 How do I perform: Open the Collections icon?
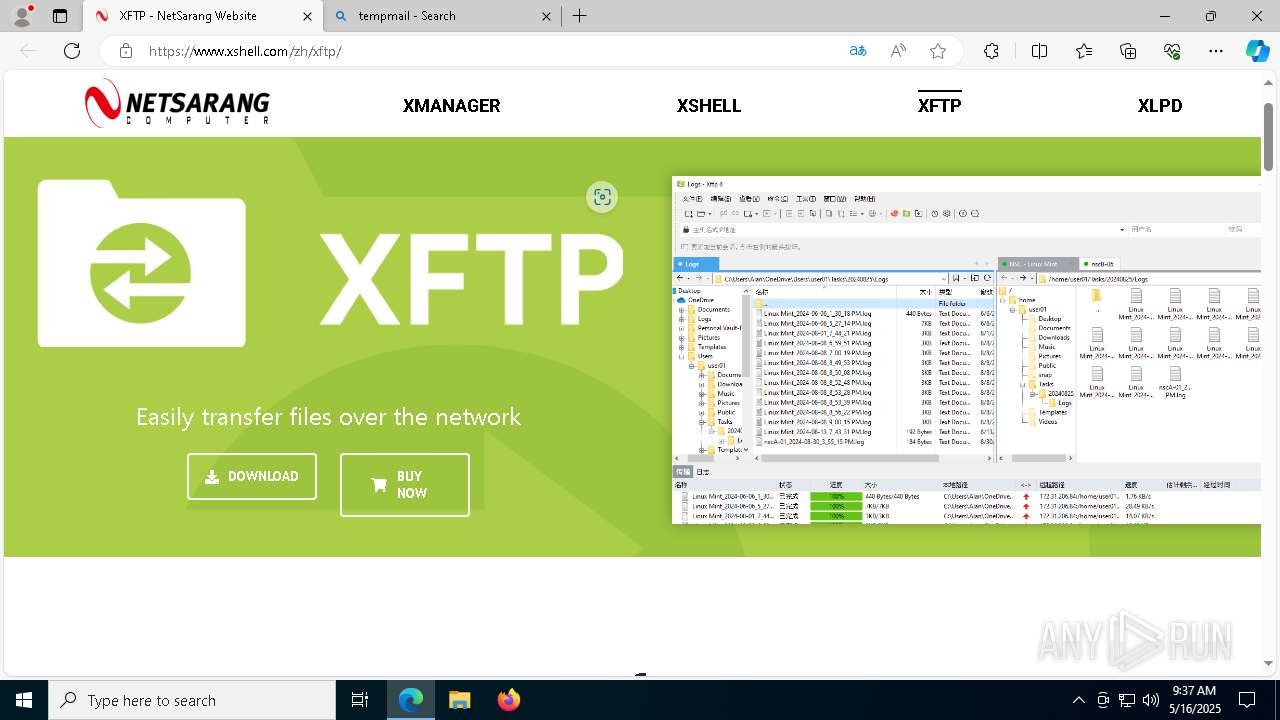1128,51
